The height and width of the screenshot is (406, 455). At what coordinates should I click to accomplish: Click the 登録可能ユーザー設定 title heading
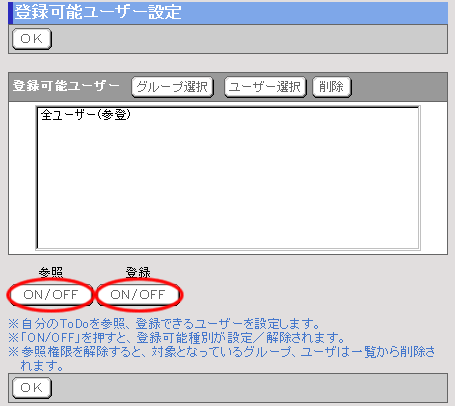[x=98, y=12]
